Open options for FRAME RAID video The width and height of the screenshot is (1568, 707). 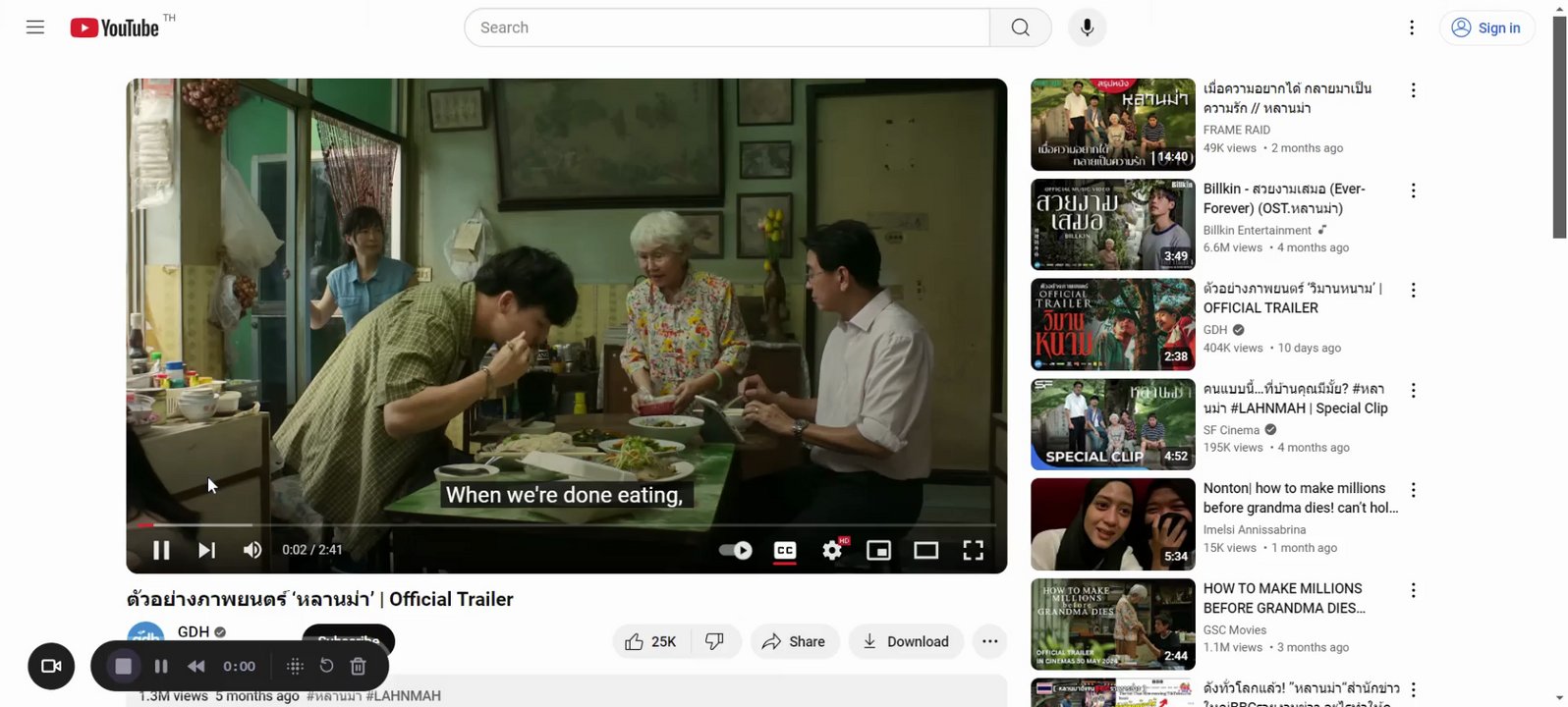1413,90
